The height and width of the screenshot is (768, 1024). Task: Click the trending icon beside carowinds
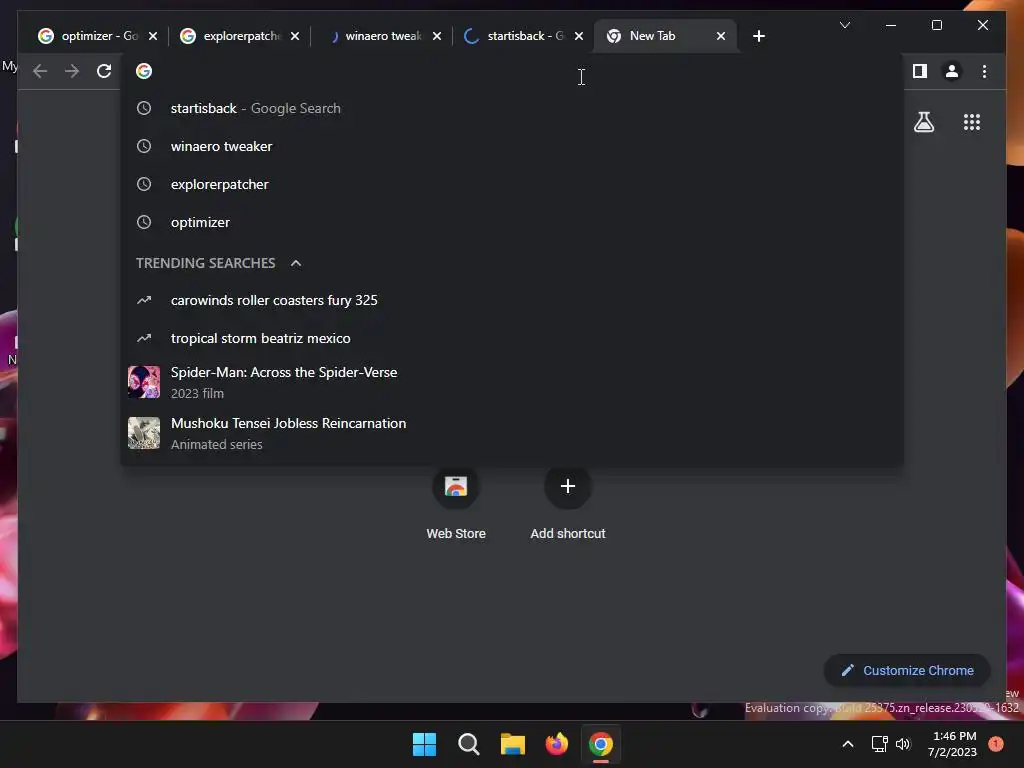(x=144, y=300)
